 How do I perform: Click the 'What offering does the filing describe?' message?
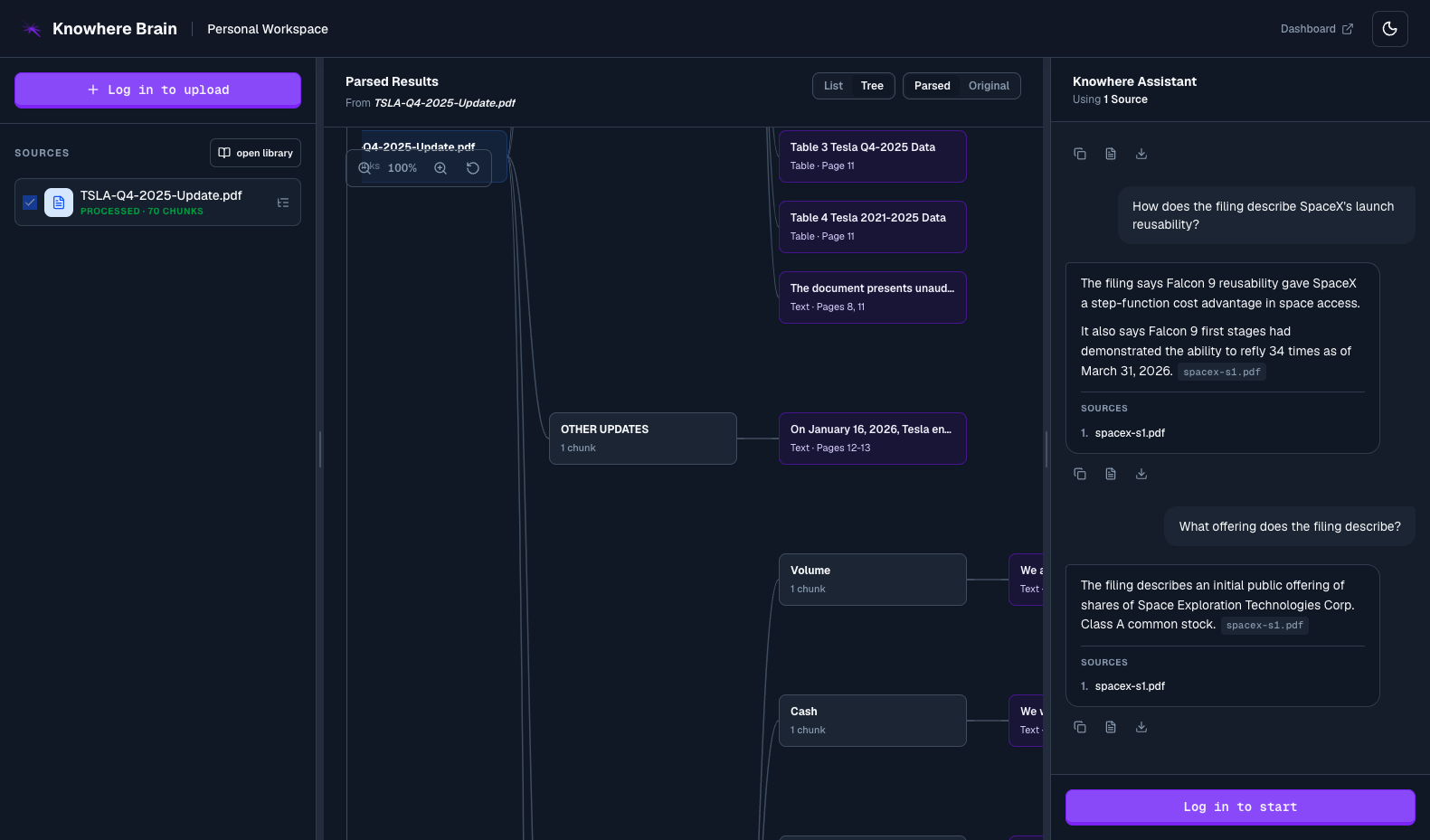1290,526
